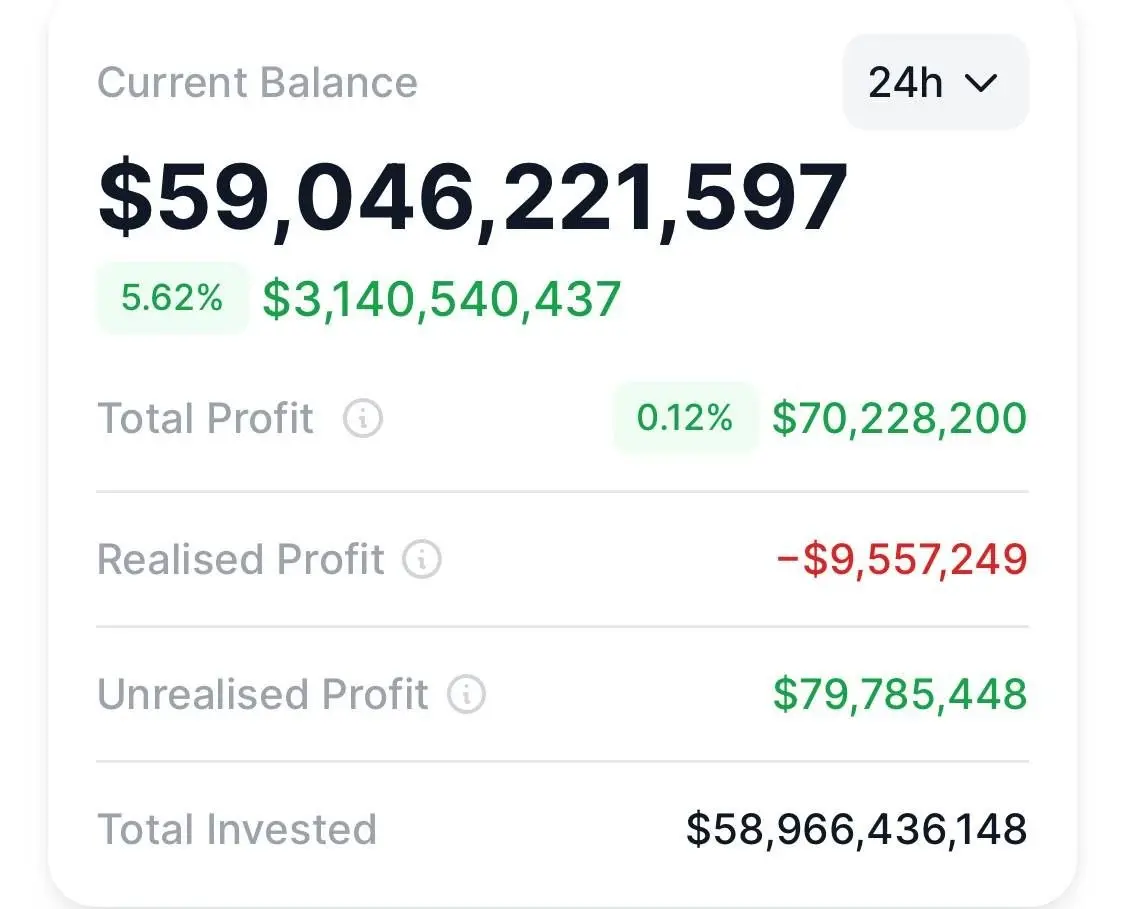
Task: Click the $3,140,540,437 change value
Action: tap(442, 299)
